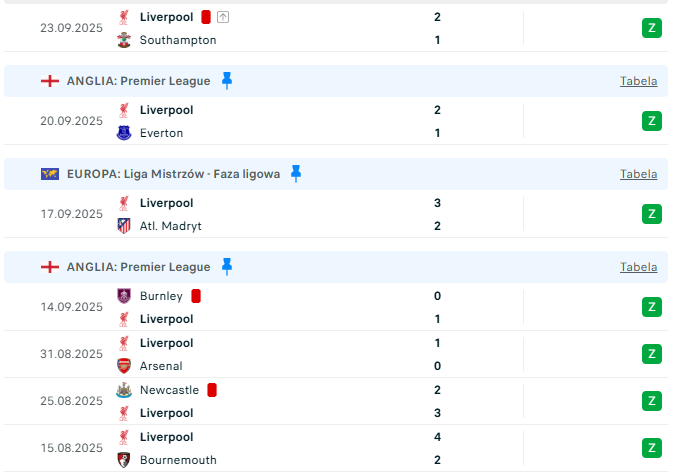The width and height of the screenshot is (679, 472).
Task: Click the green Z result badge for Everton match
Action: [652, 121]
